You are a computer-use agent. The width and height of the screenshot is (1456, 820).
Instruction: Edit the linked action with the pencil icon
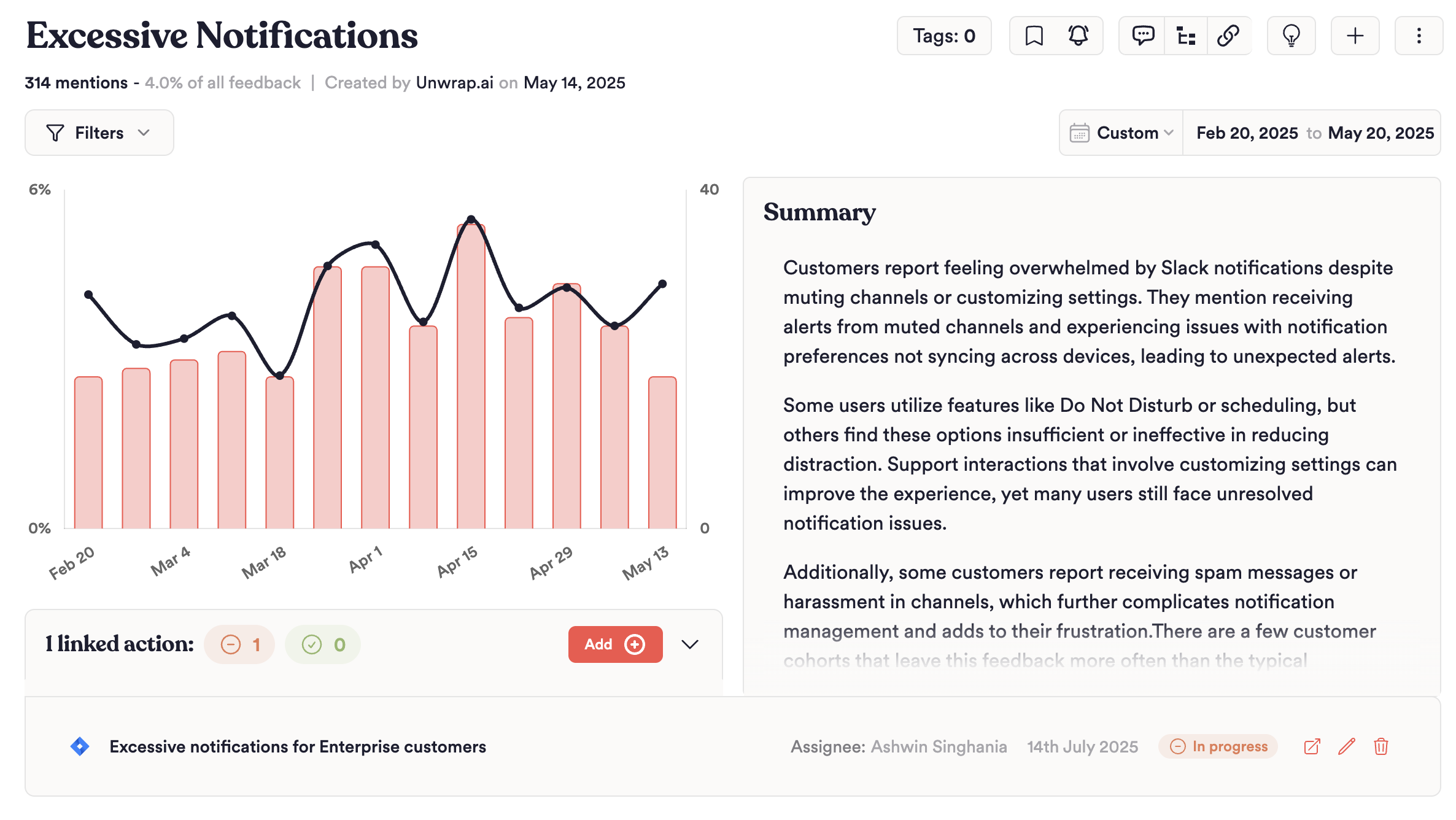coord(1347,746)
